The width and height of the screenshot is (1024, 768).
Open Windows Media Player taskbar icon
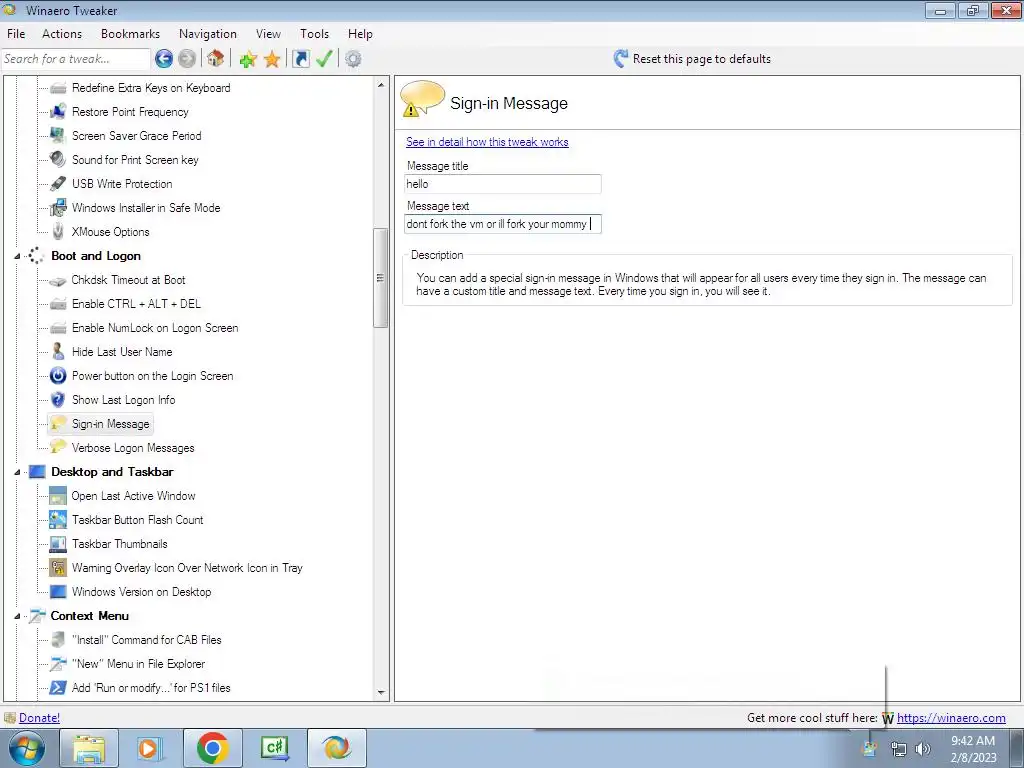150,748
